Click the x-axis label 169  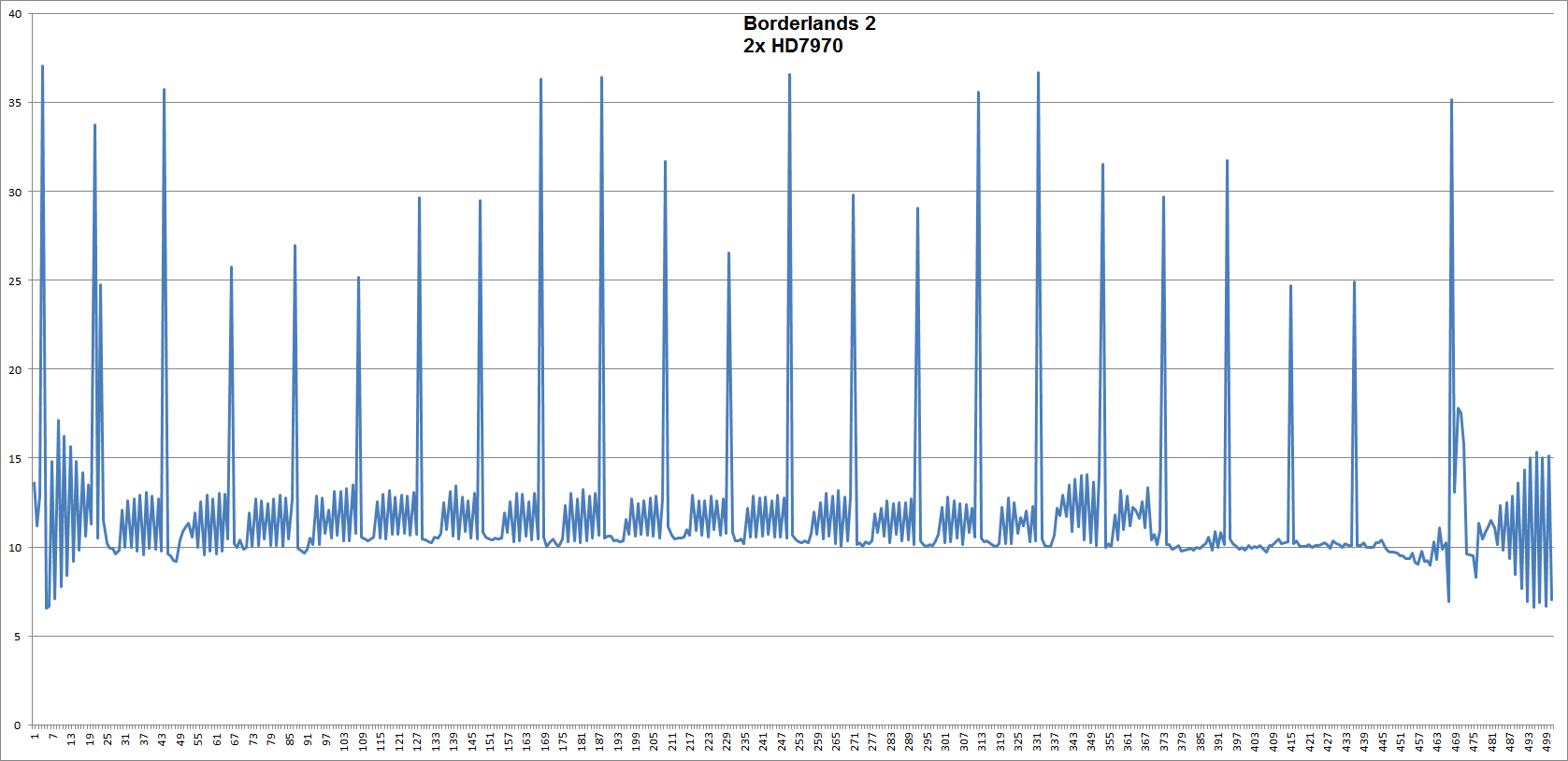[x=545, y=741]
